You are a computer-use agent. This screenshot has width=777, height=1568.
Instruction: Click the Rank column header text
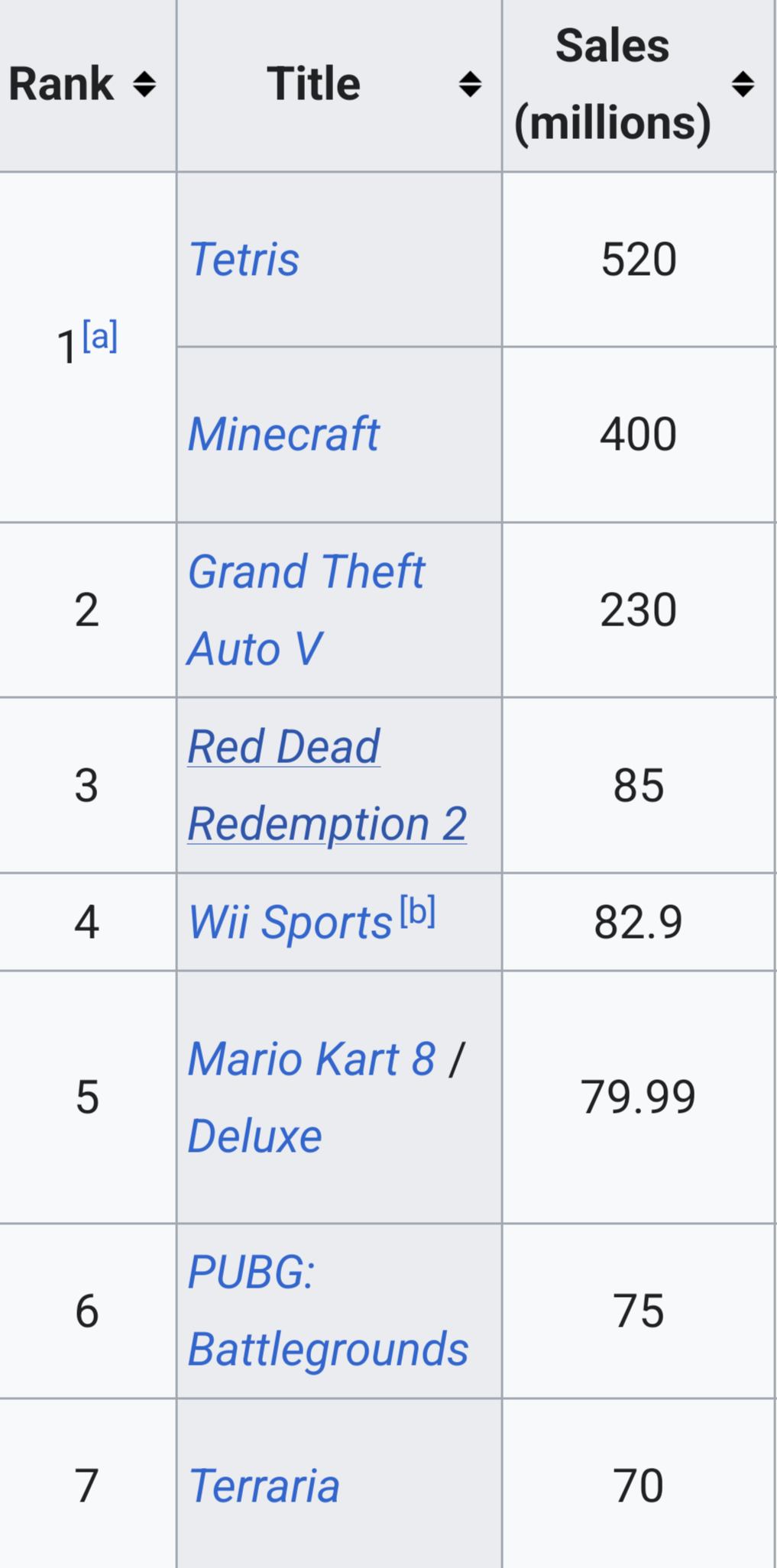click(61, 84)
